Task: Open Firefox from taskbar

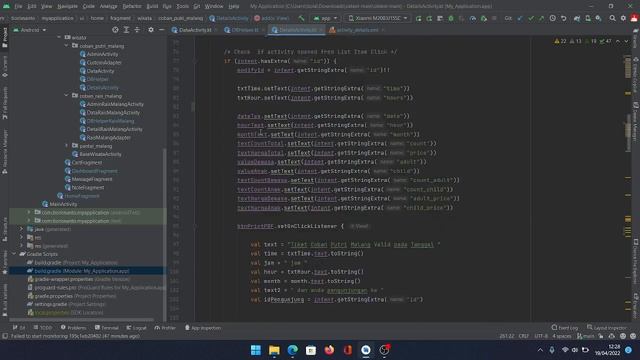Action: [329, 350]
